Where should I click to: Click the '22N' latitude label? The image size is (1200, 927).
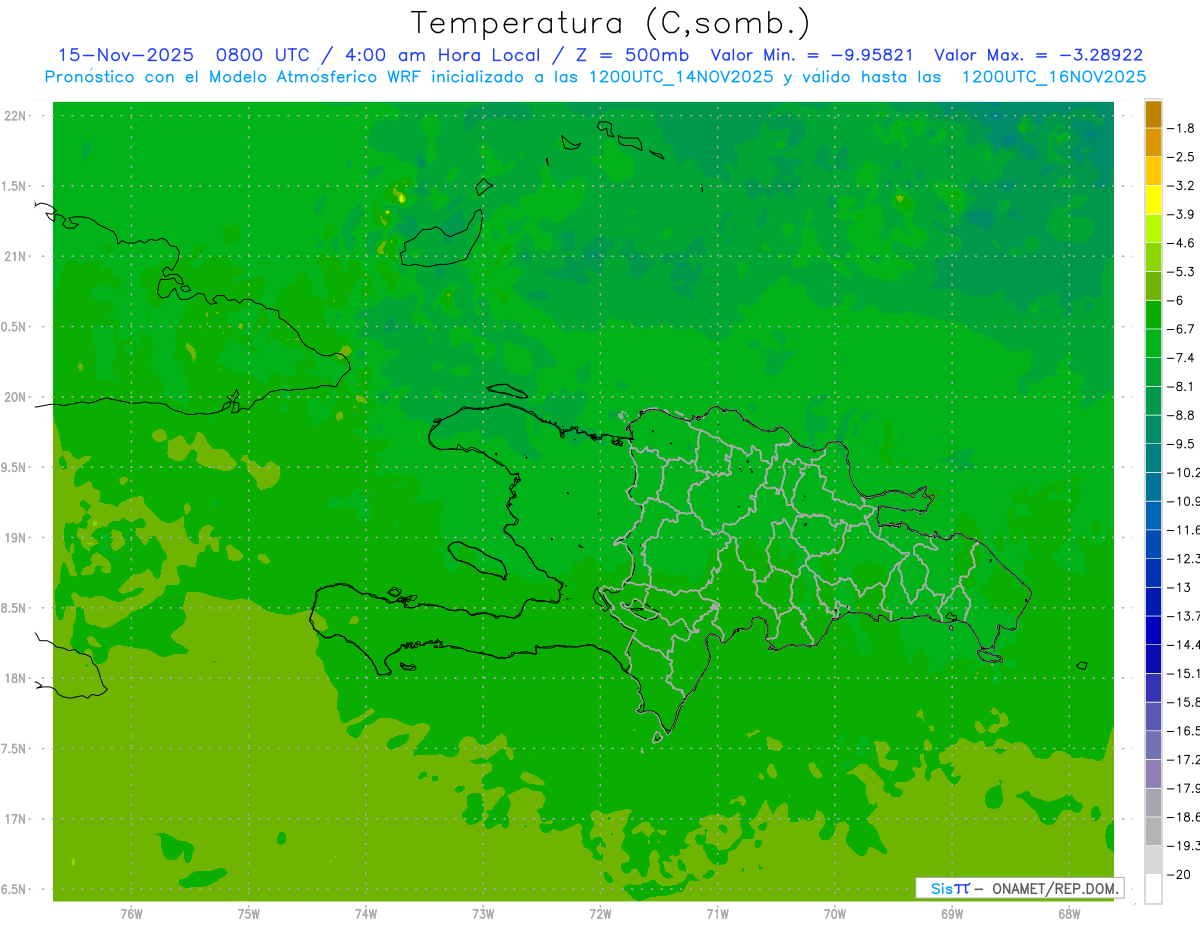tap(15, 116)
